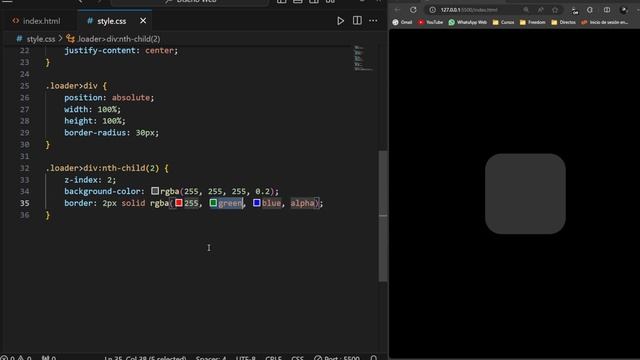Open the YouTube bookmark
This screenshot has width=640, height=360.
click(x=431, y=22)
